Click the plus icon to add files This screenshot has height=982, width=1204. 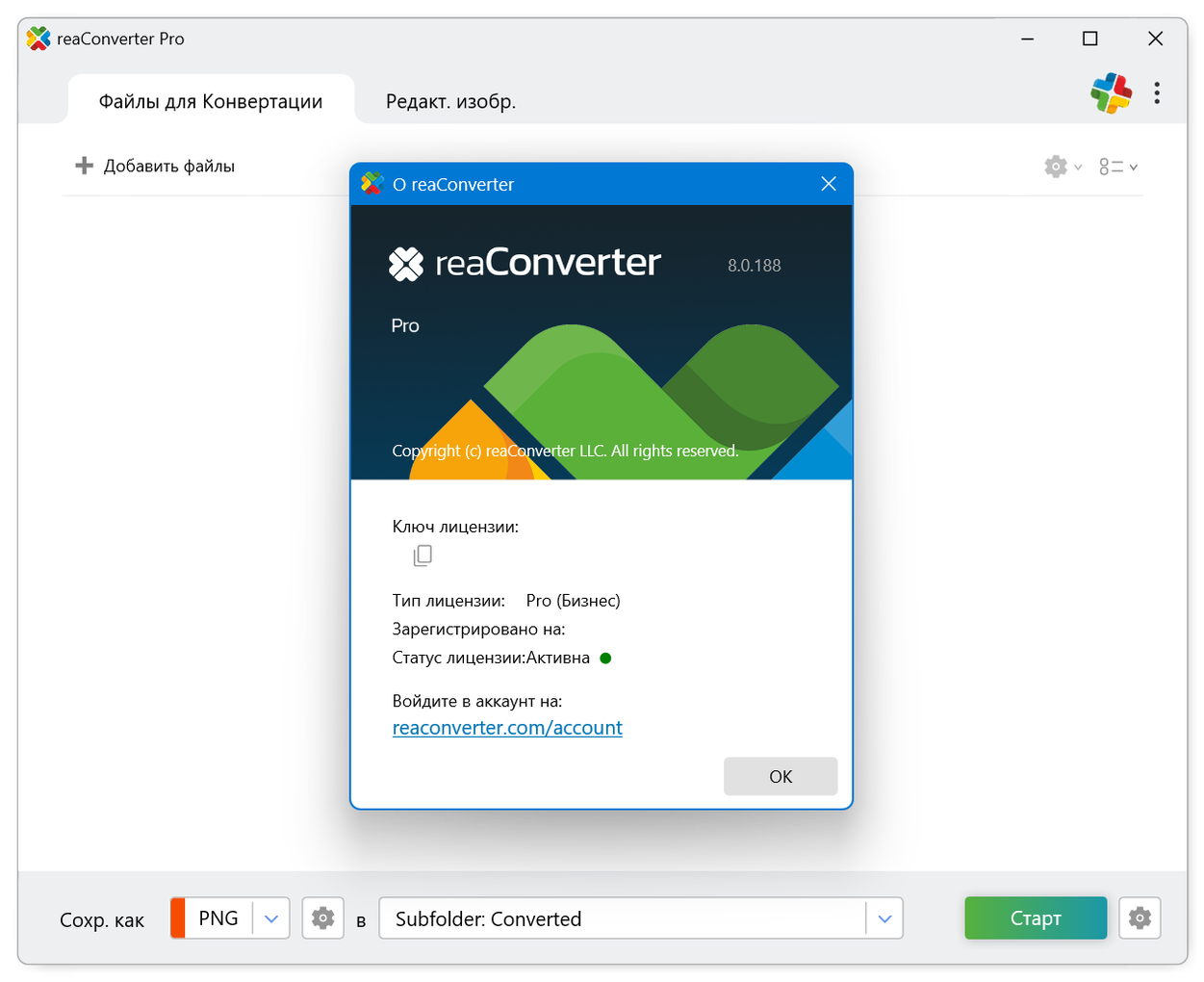pos(85,166)
